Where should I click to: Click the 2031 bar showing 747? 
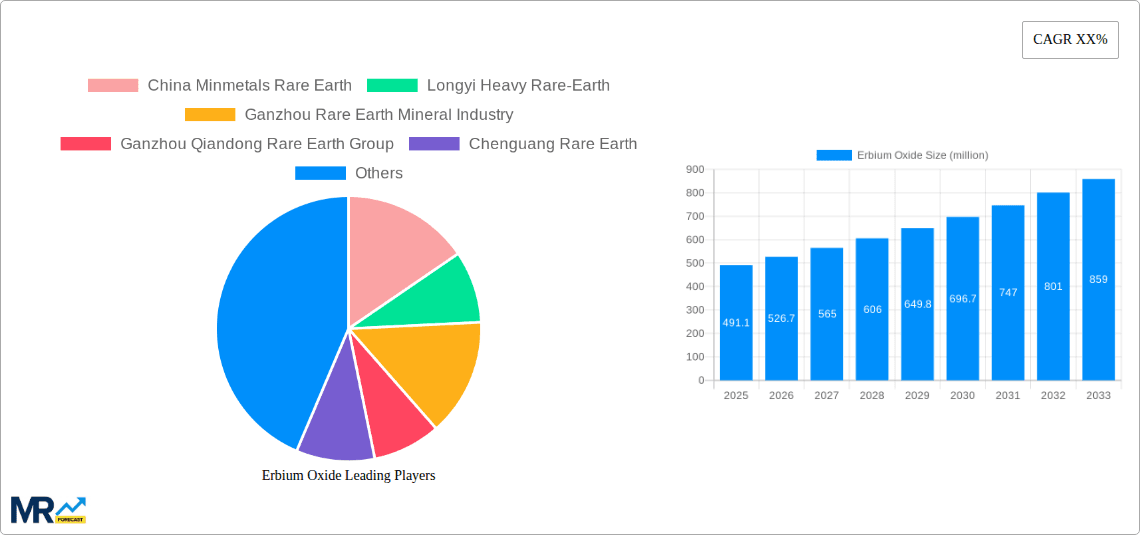[x=1008, y=293]
